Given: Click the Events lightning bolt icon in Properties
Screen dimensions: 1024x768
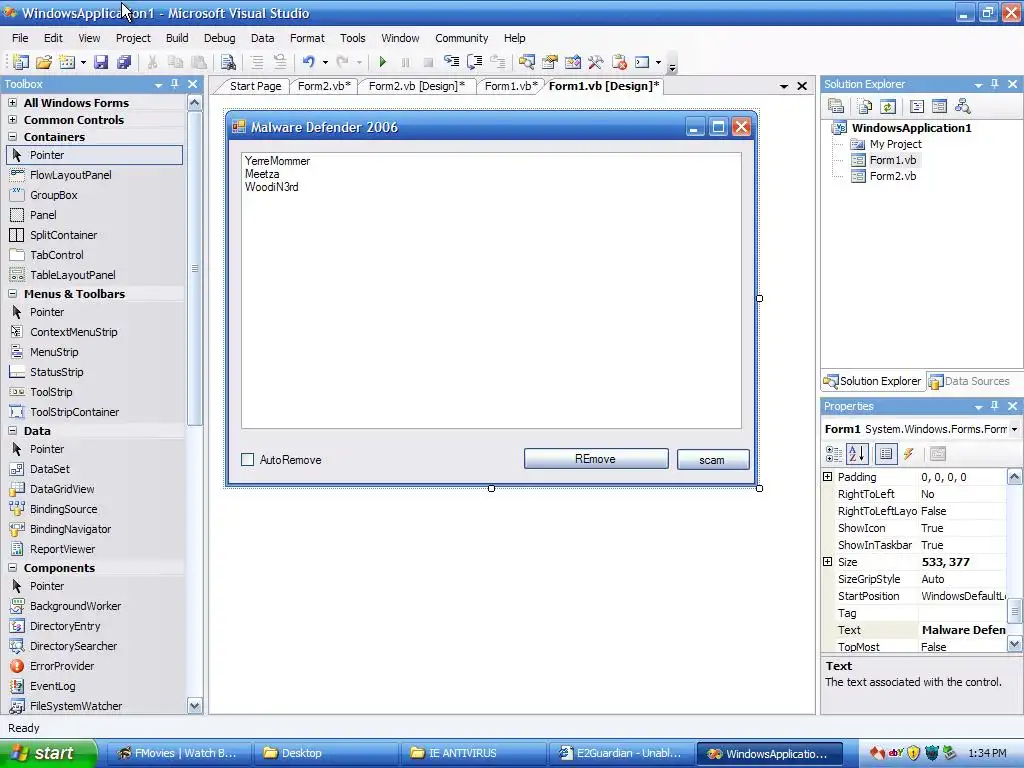Looking at the screenshot, I should click(908, 454).
